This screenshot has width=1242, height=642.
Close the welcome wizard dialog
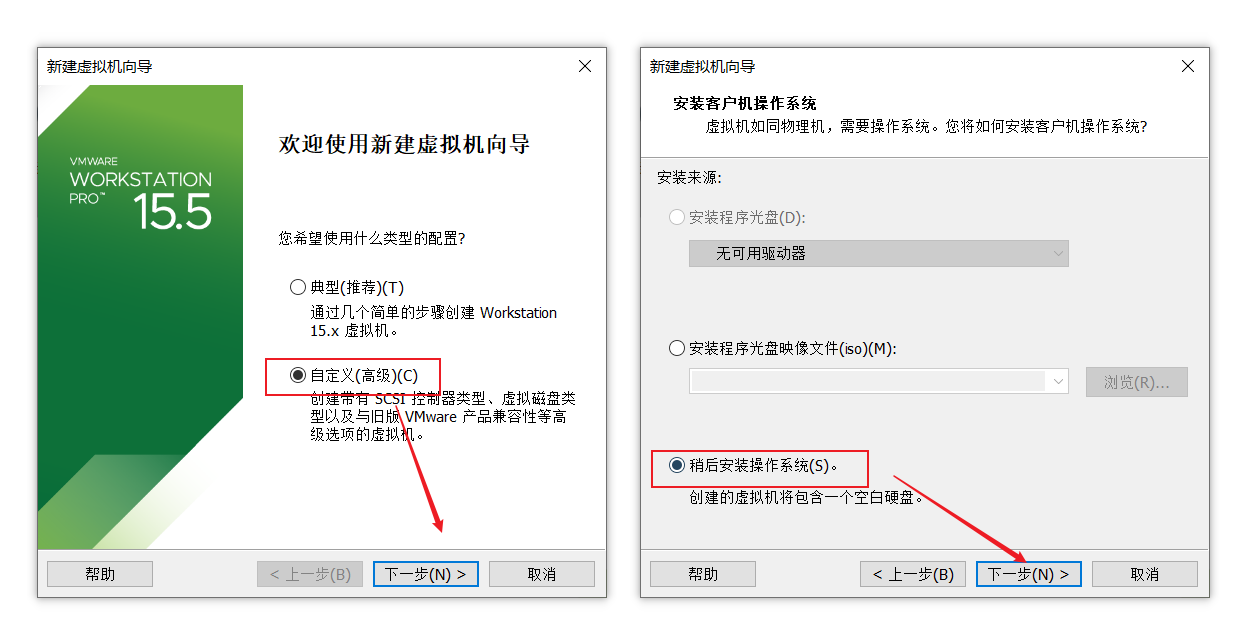pos(584,65)
